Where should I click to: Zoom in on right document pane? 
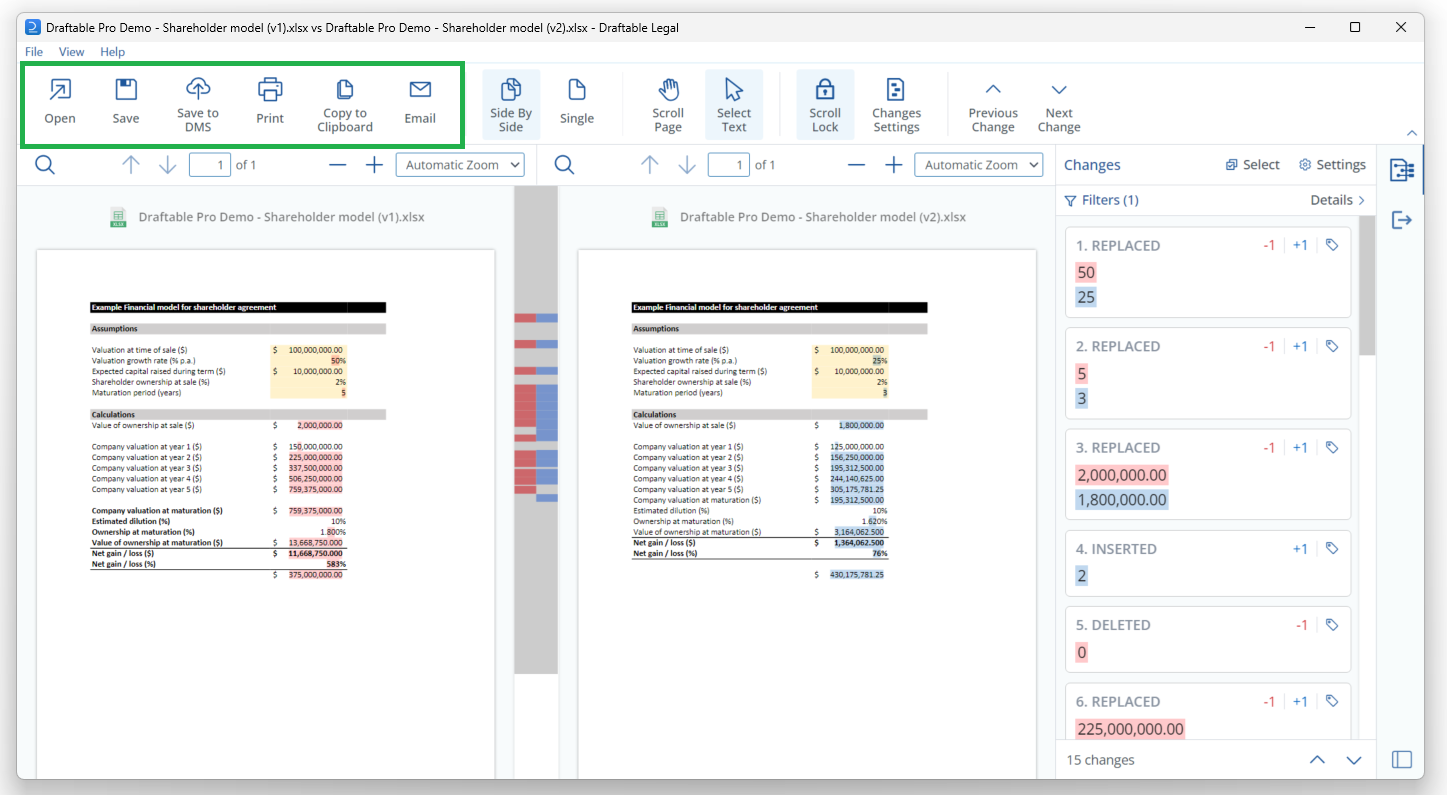pyautogui.click(x=894, y=165)
